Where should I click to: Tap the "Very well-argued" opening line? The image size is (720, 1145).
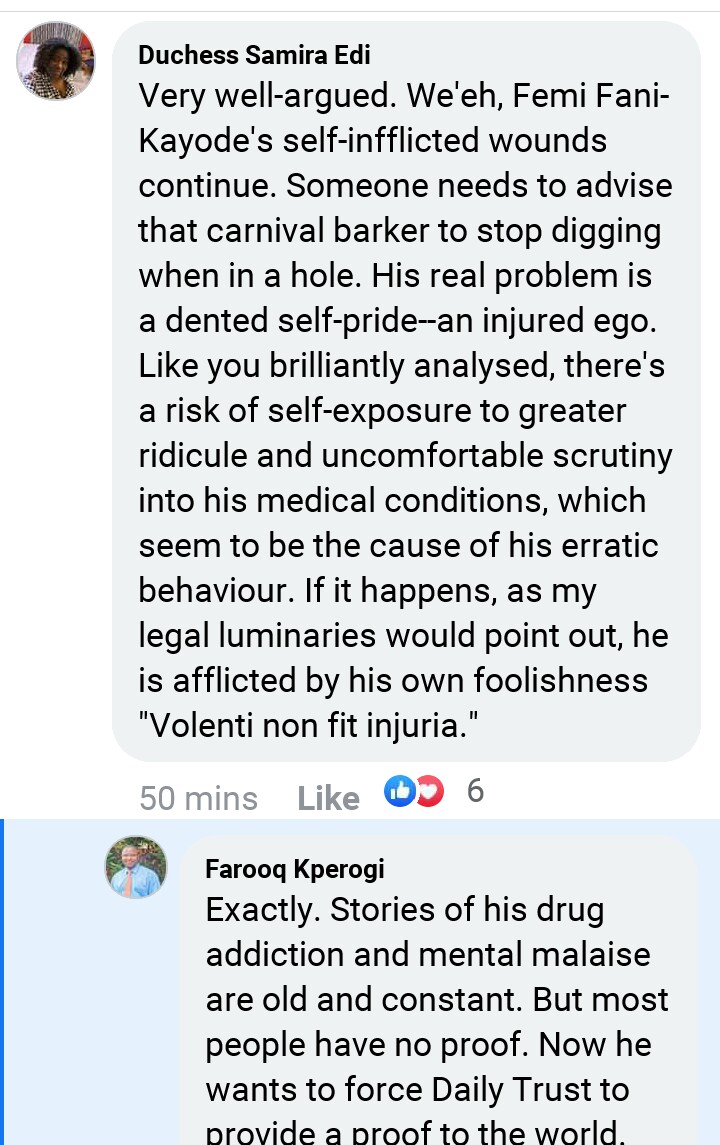pyautogui.click(x=265, y=96)
